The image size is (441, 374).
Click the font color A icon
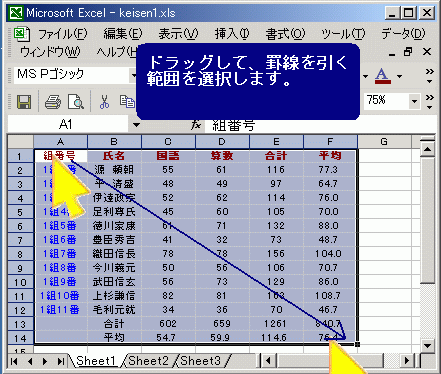[382, 76]
